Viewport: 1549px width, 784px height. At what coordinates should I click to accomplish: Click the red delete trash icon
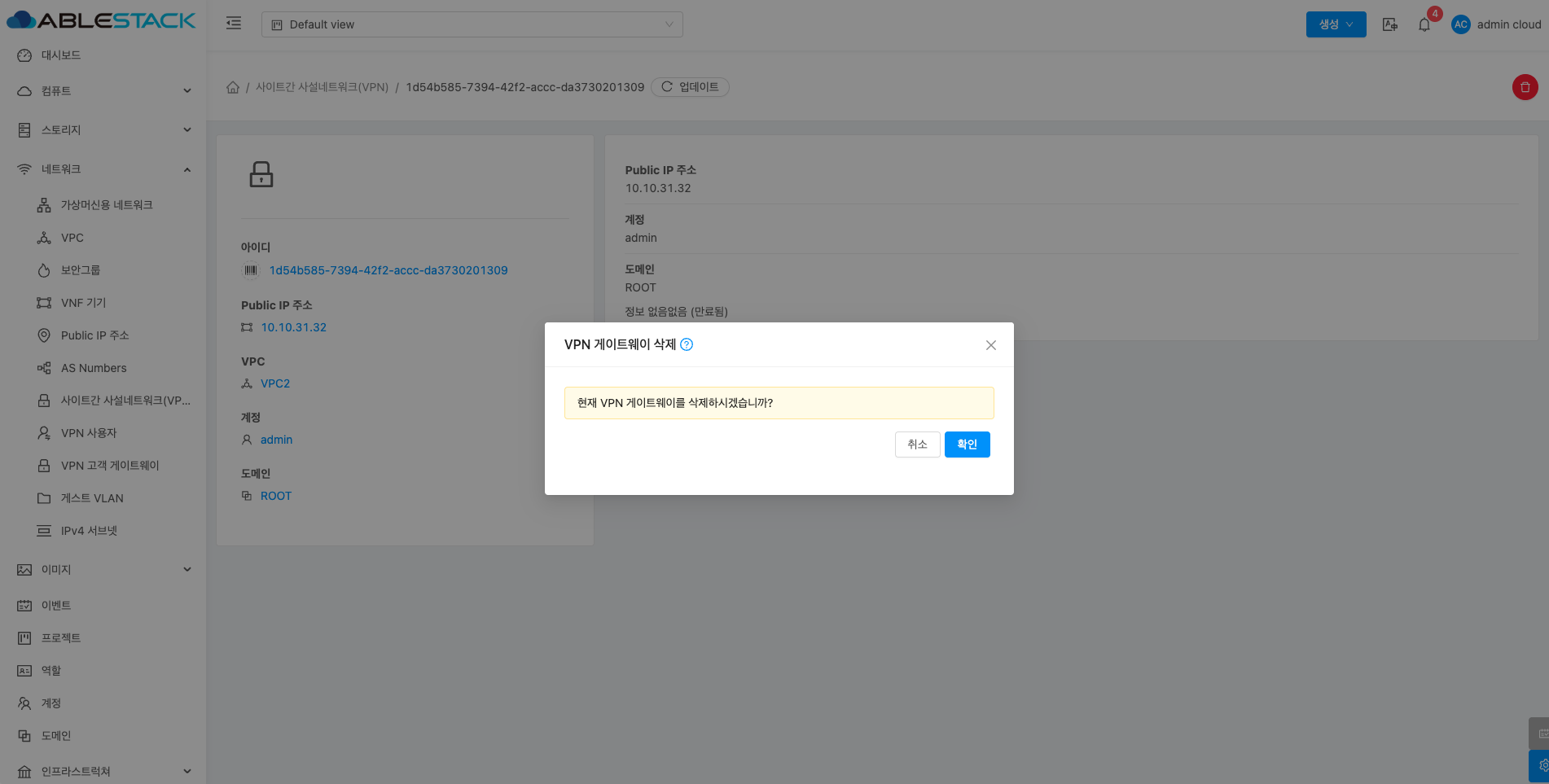1525,87
